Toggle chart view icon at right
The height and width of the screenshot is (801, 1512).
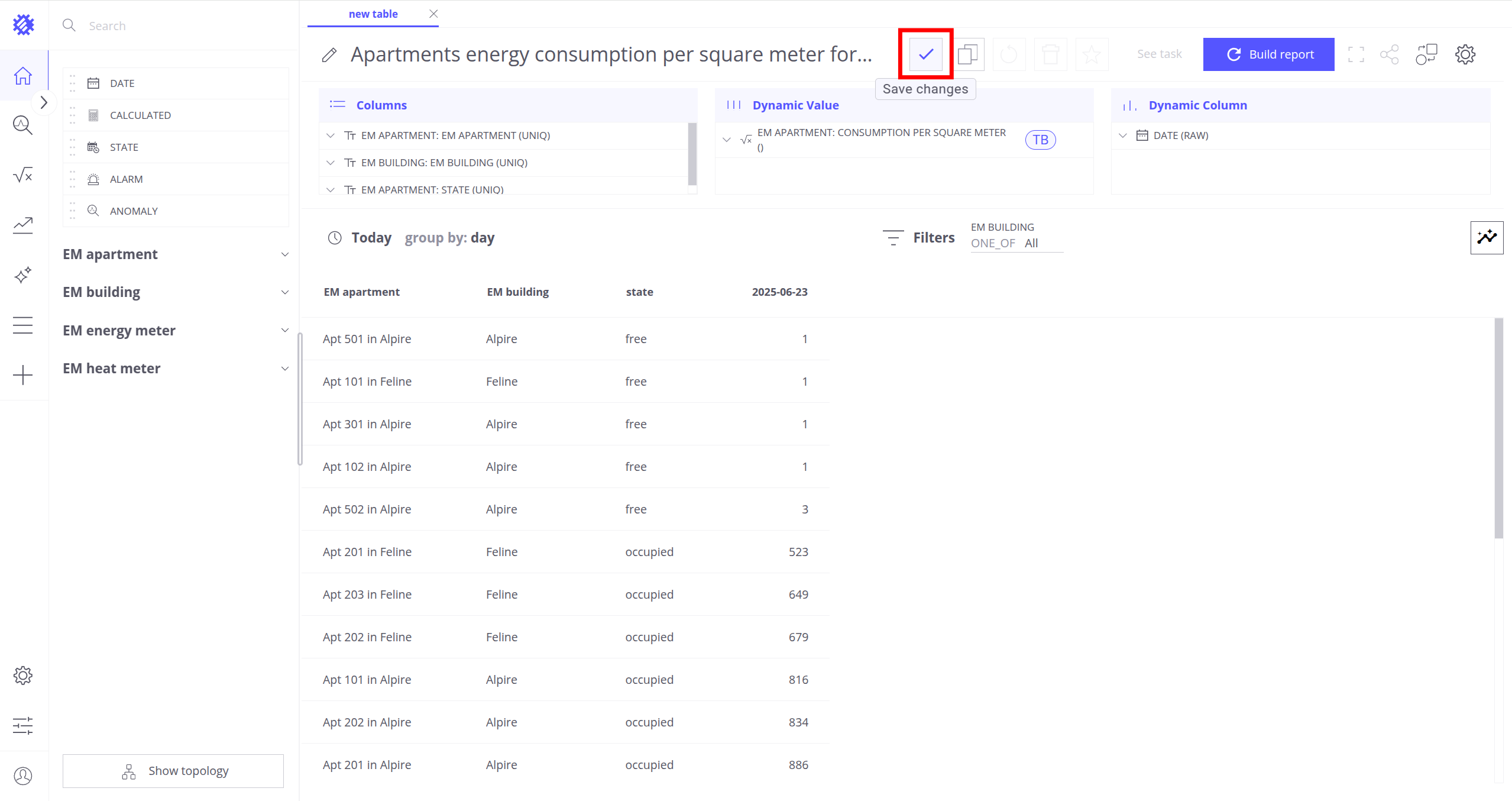(x=1486, y=237)
